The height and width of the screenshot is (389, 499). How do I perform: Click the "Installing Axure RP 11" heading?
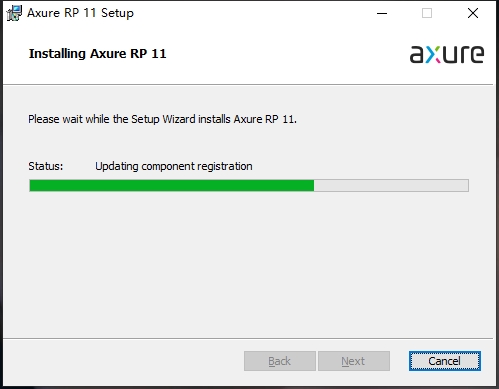pyautogui.click(x=97, y=54)
